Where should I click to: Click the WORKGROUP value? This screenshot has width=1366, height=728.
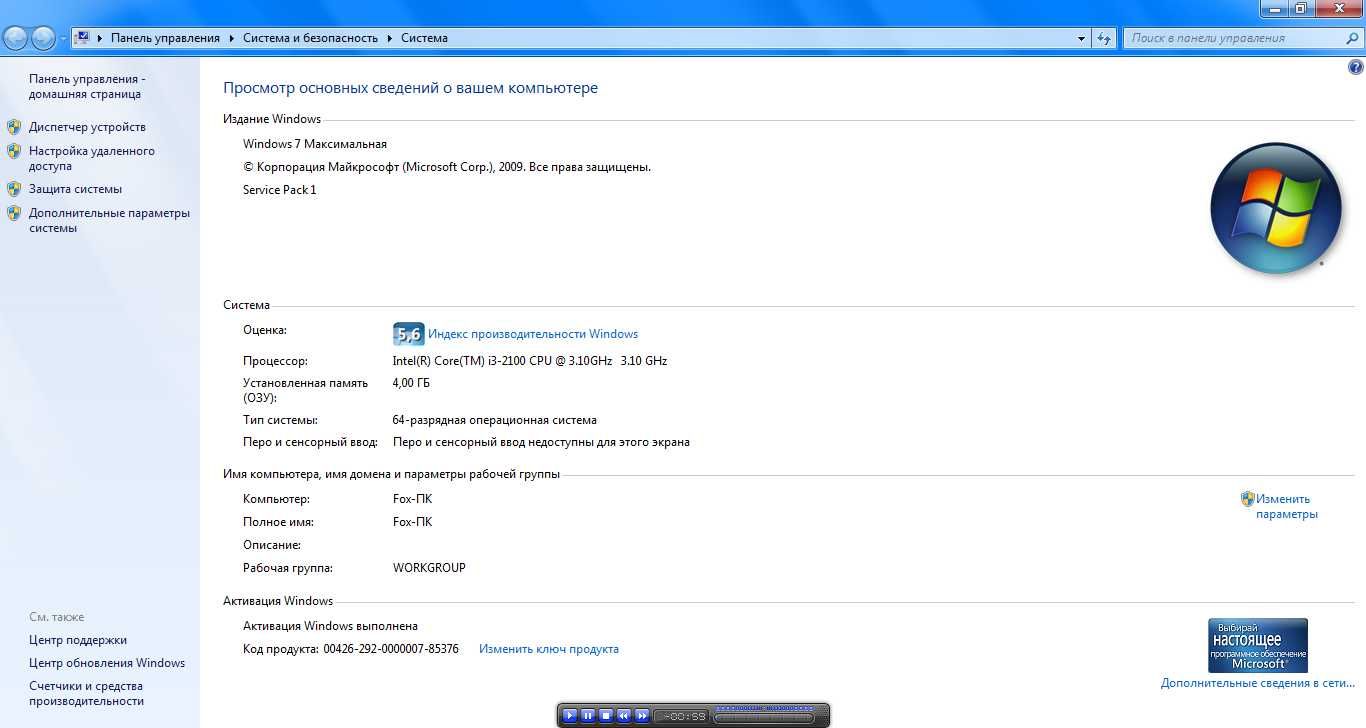pos(429,568)
